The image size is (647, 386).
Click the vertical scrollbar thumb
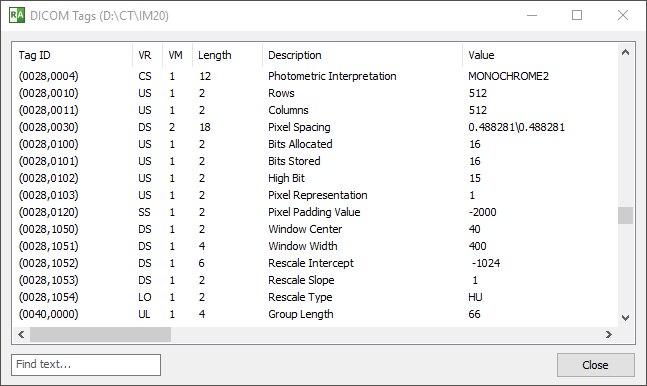coord(625,215)
